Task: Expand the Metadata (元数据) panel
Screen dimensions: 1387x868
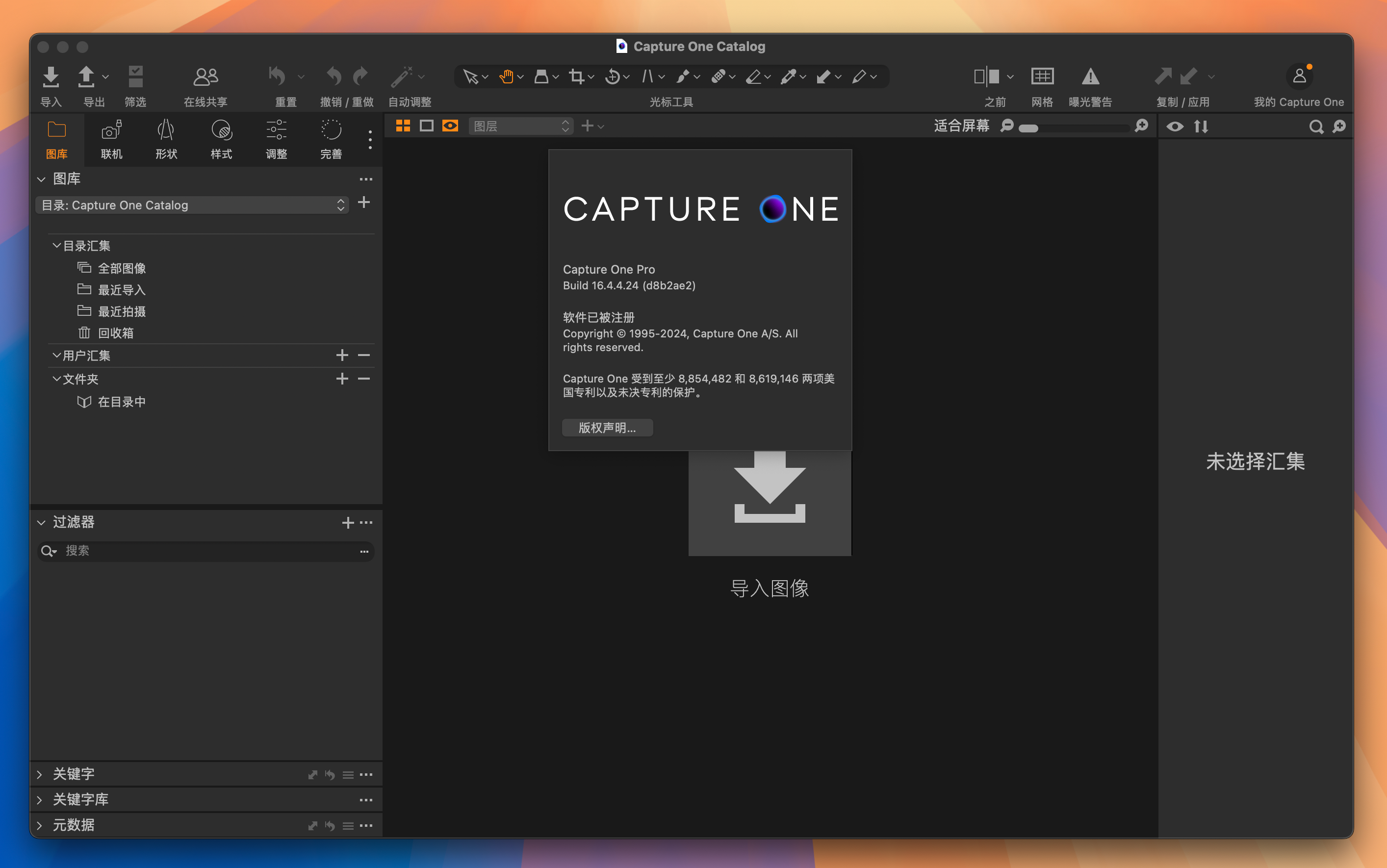Action: pyautogui.click(x=39, y=825)
